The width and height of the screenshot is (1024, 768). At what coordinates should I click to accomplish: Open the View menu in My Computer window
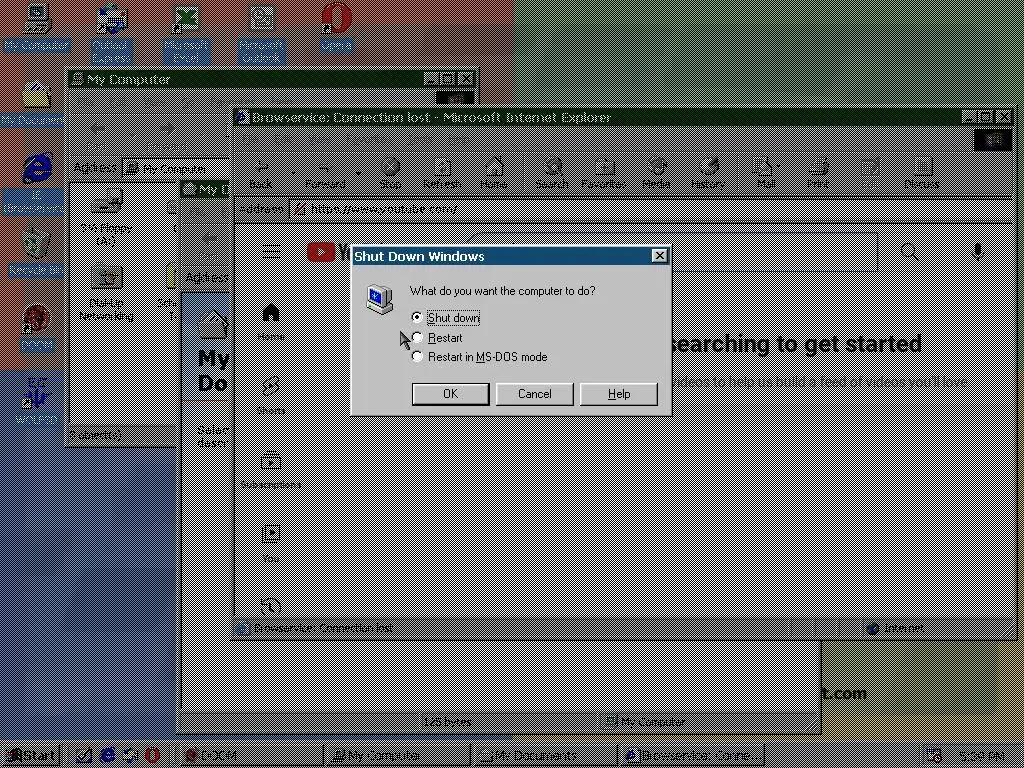click(x=154, y=102)
